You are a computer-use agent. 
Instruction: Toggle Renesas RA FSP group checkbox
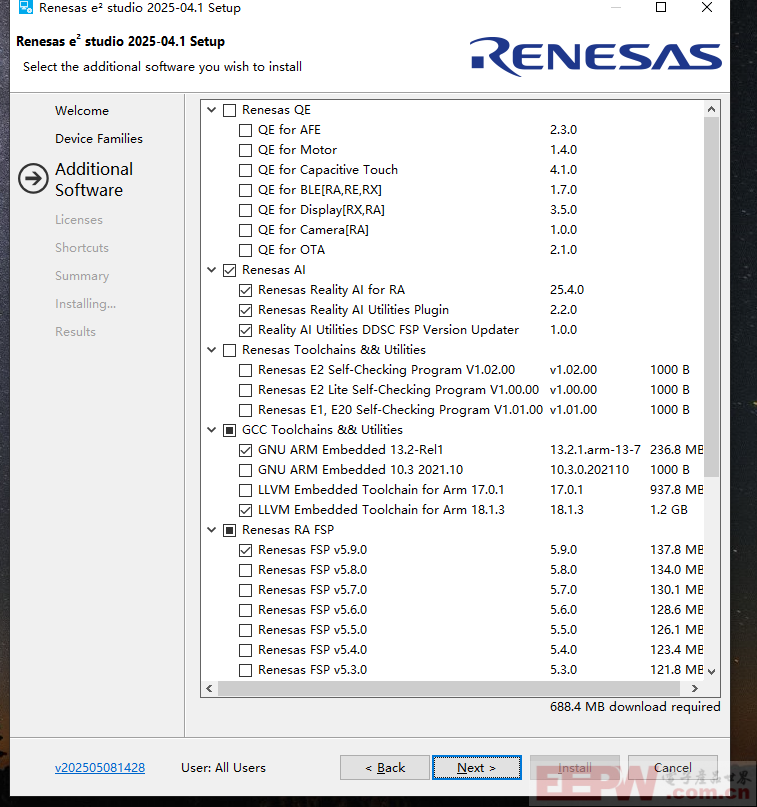pos(230,531)
